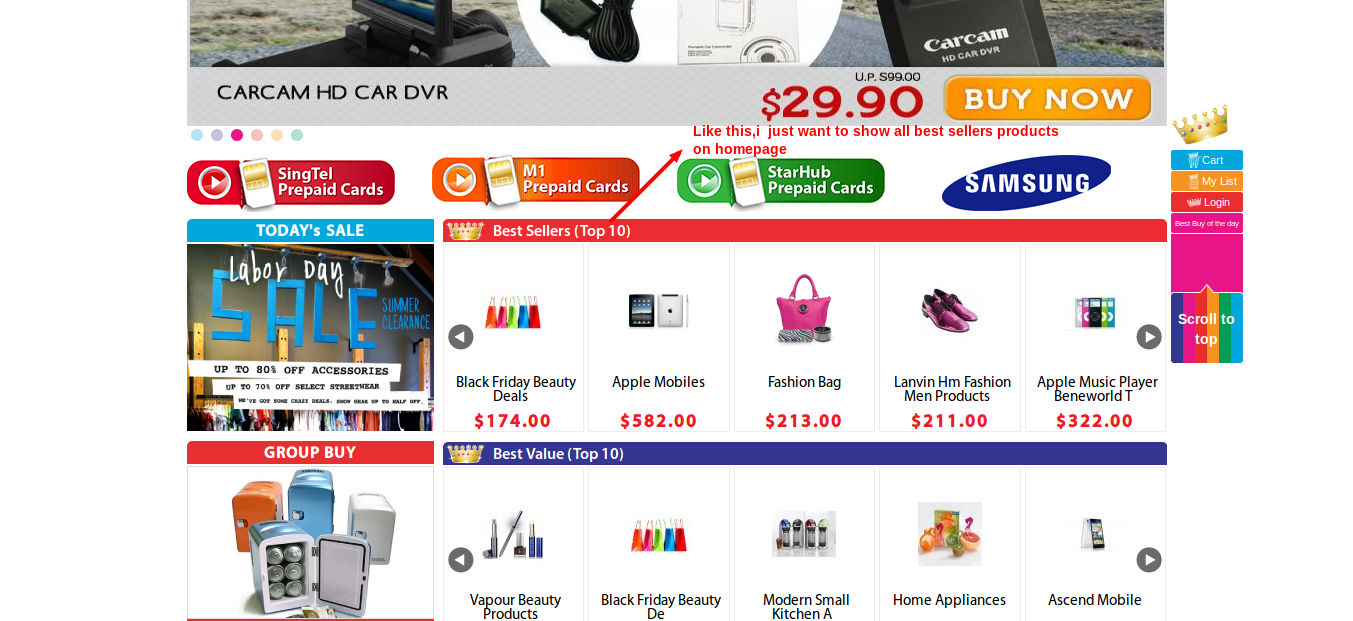The width and height of the screenshot is (1353, 621).
Task: Open the Best Buy of the day tab
Action: click(1207, 223)
